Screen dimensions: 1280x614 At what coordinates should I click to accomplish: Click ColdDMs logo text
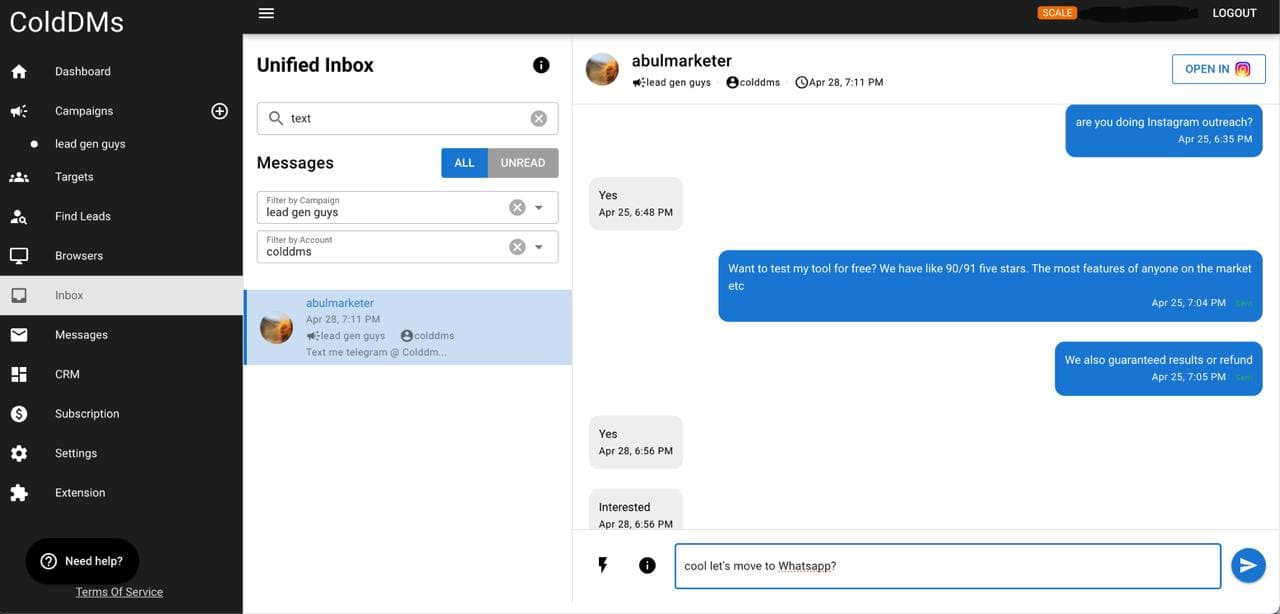66,22
